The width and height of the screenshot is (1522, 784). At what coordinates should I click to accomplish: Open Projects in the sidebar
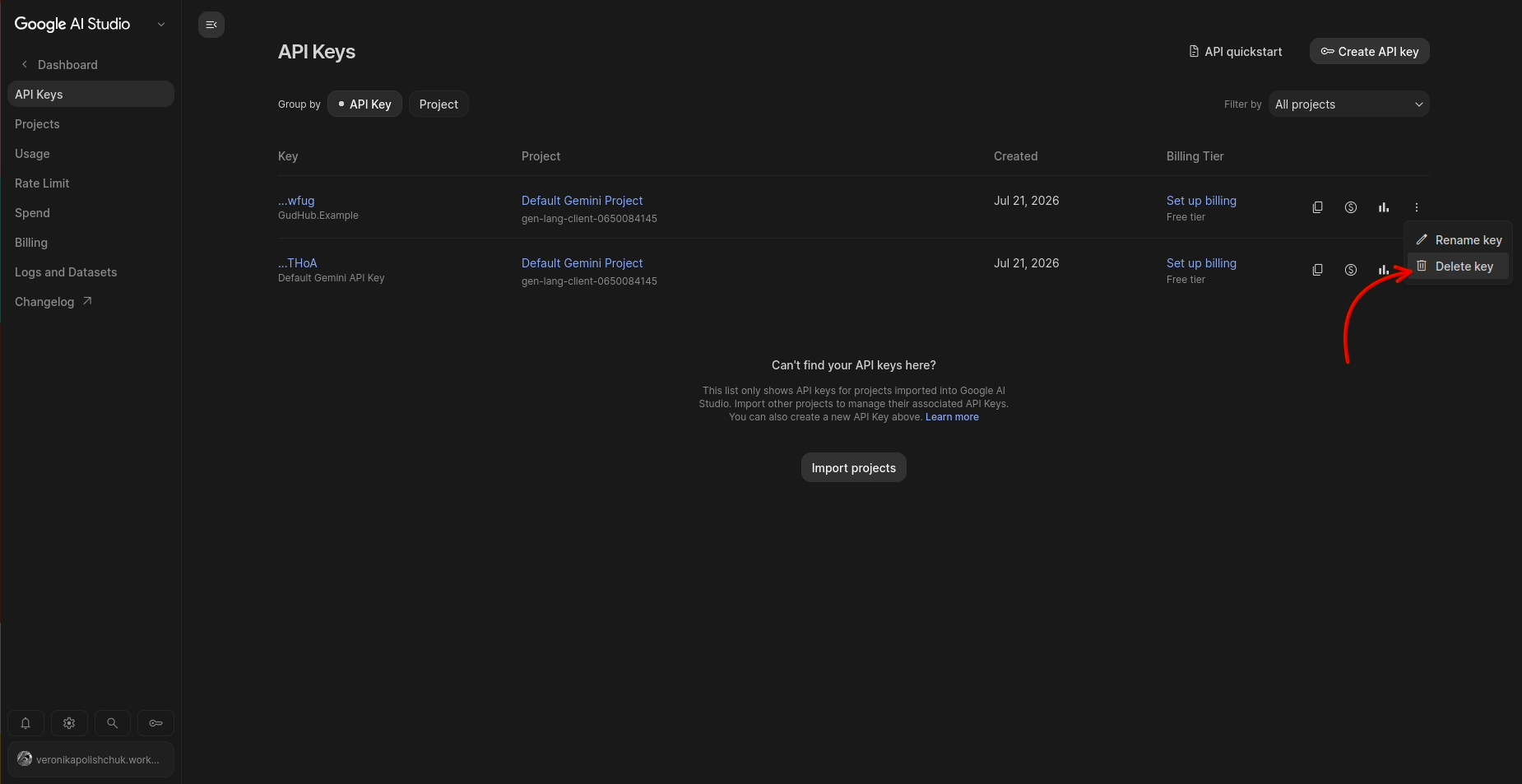tap(37, 124)
